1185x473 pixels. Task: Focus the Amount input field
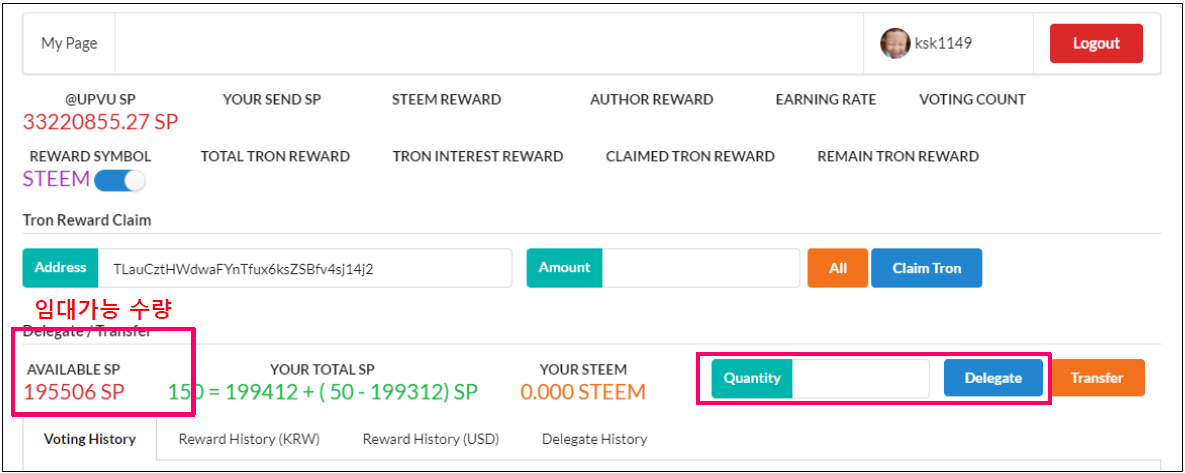700,268
